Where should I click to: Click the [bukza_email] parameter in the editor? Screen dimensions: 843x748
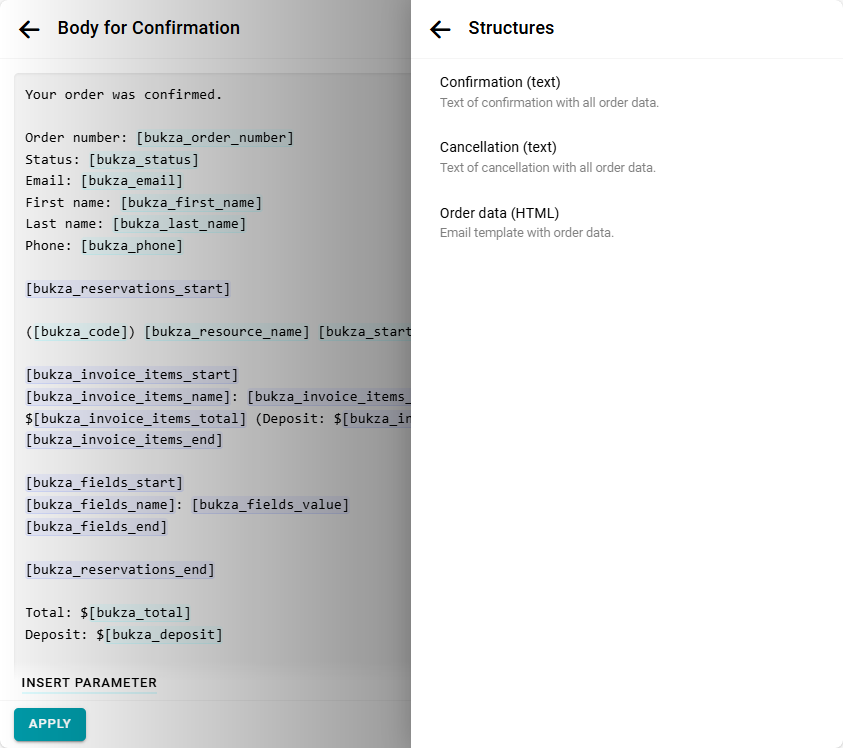coord(131,181)
